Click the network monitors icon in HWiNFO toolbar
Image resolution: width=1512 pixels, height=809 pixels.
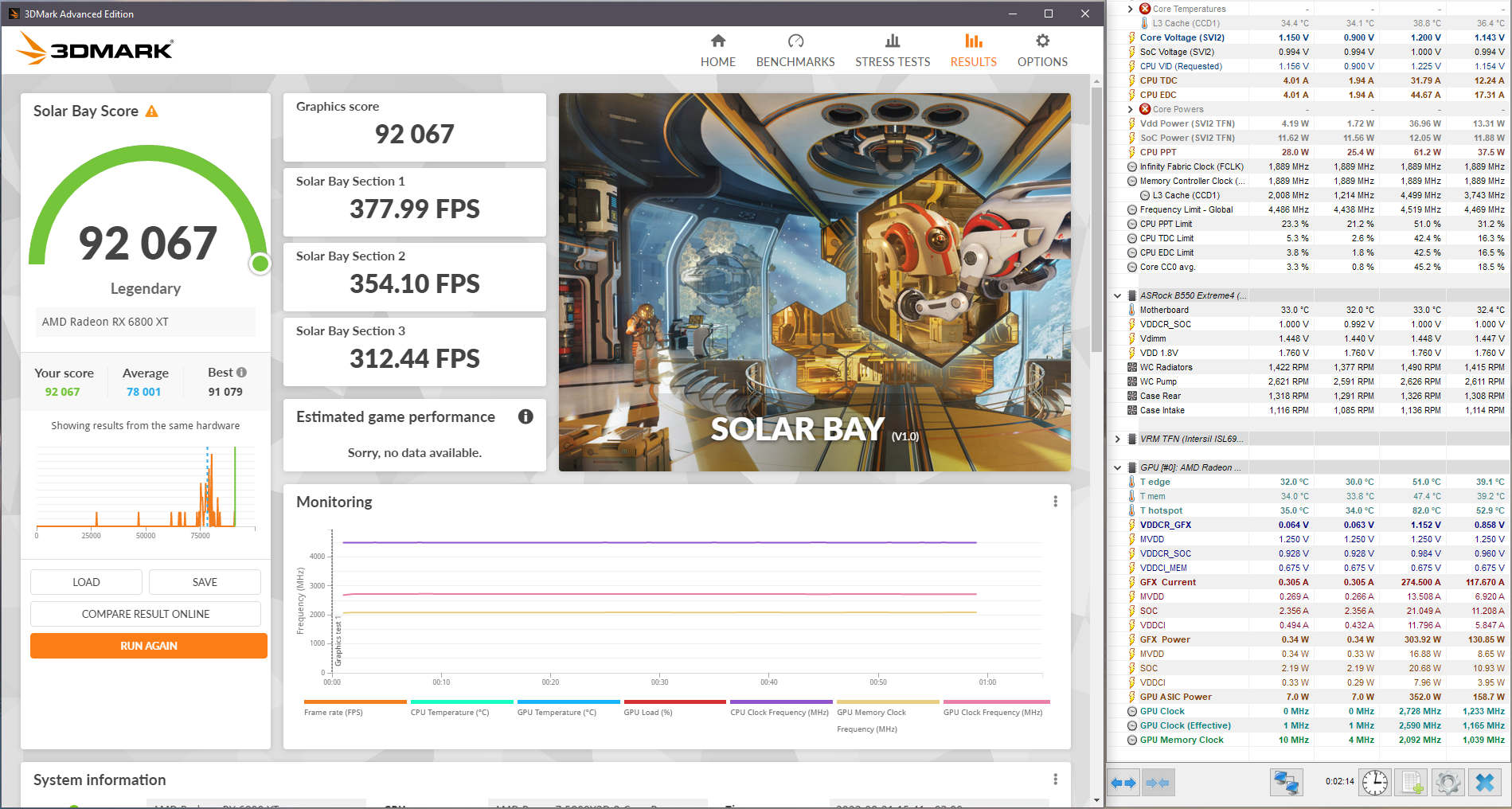coord(1287,783)
